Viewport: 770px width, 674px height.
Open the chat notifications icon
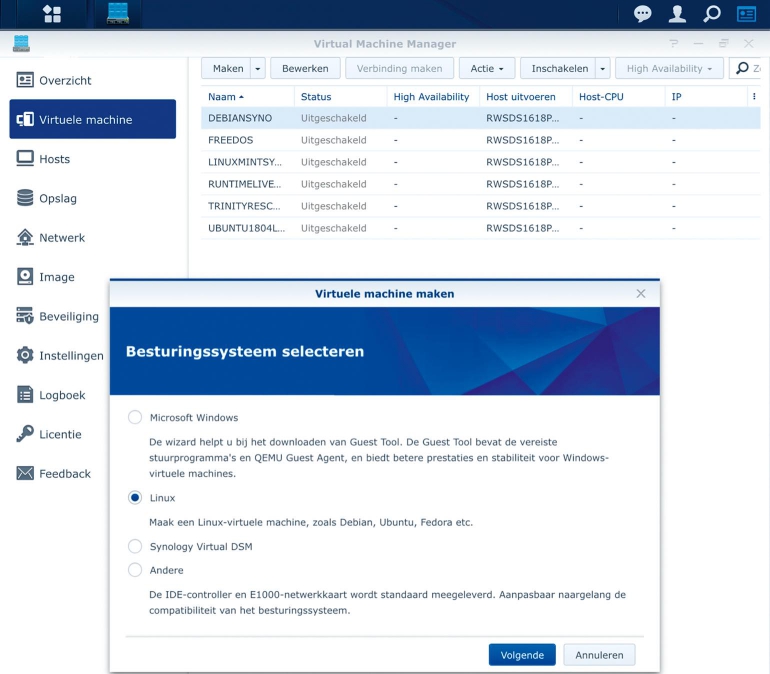pos(643,14)
